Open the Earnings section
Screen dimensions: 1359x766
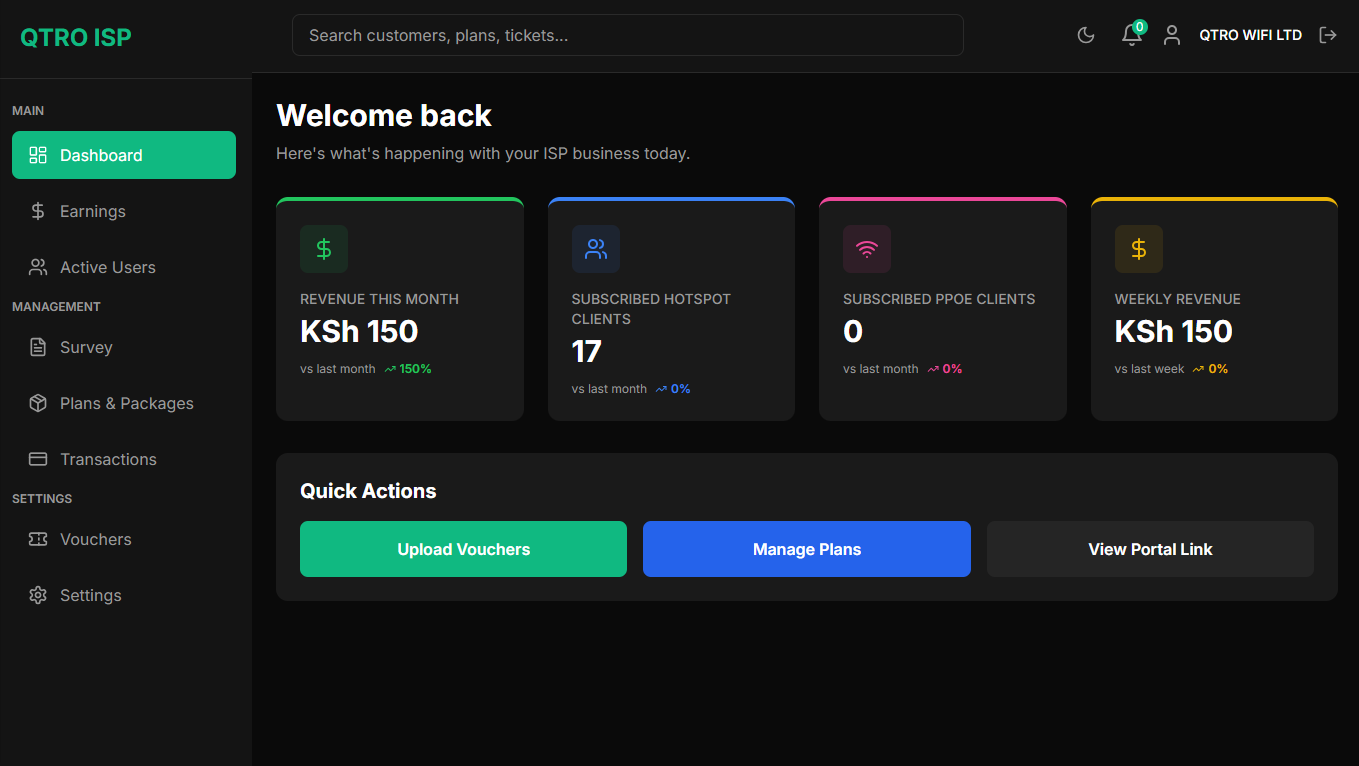92,211
